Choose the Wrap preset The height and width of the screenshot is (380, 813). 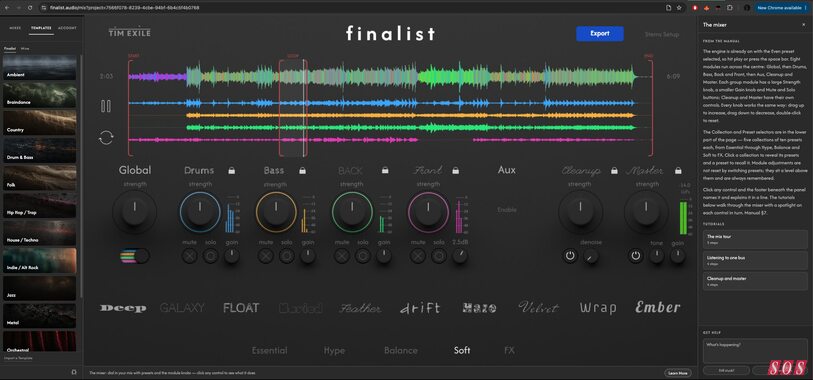point(598,308)
